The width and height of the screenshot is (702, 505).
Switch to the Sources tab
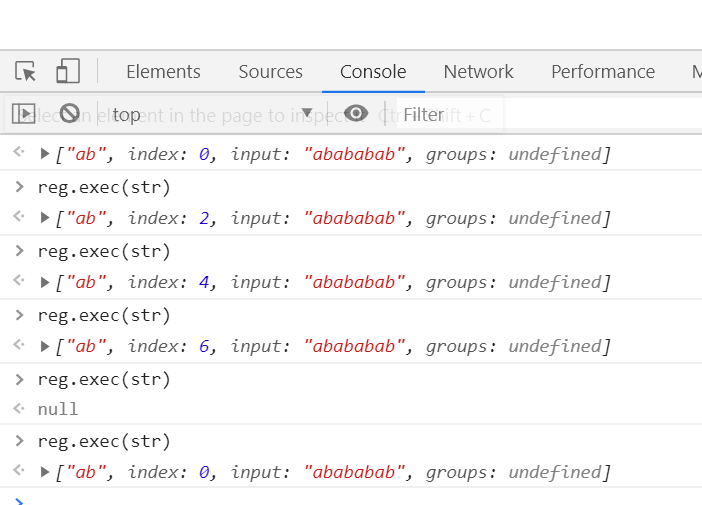tap(270, 72)
